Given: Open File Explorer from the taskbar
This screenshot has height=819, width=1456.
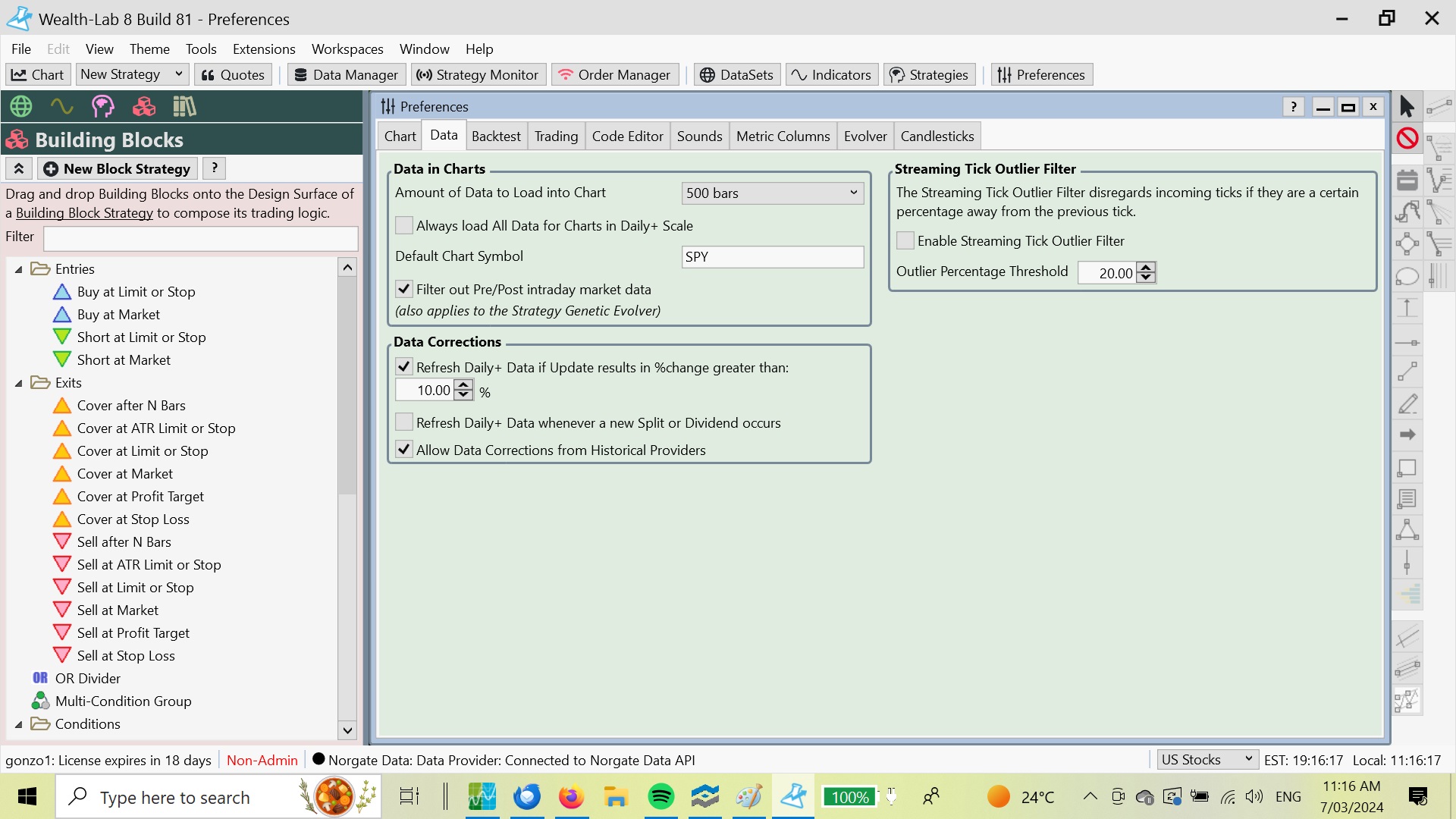Looking at the screenshot, I should coord(615,797).
